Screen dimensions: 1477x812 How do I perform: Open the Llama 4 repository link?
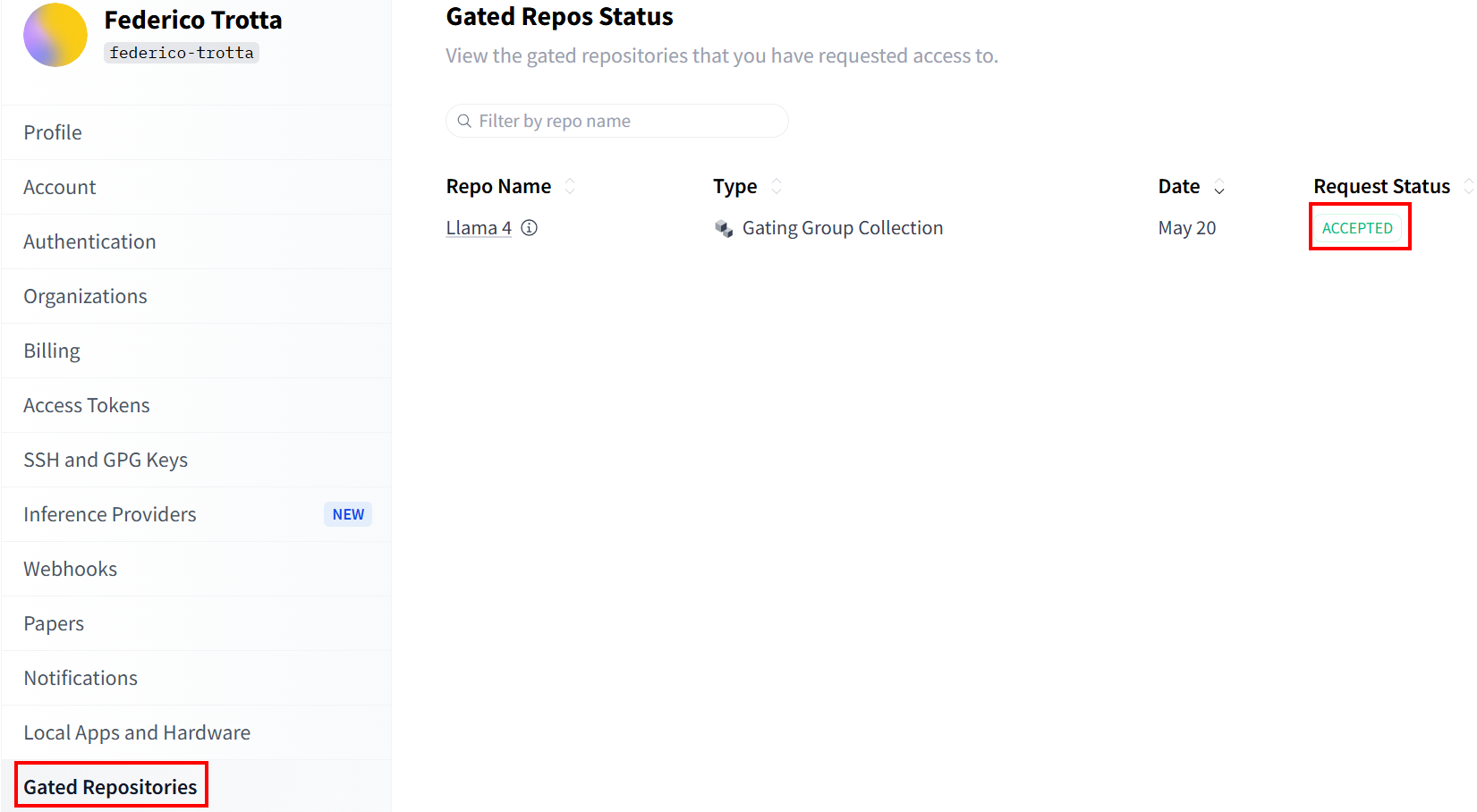478,227
